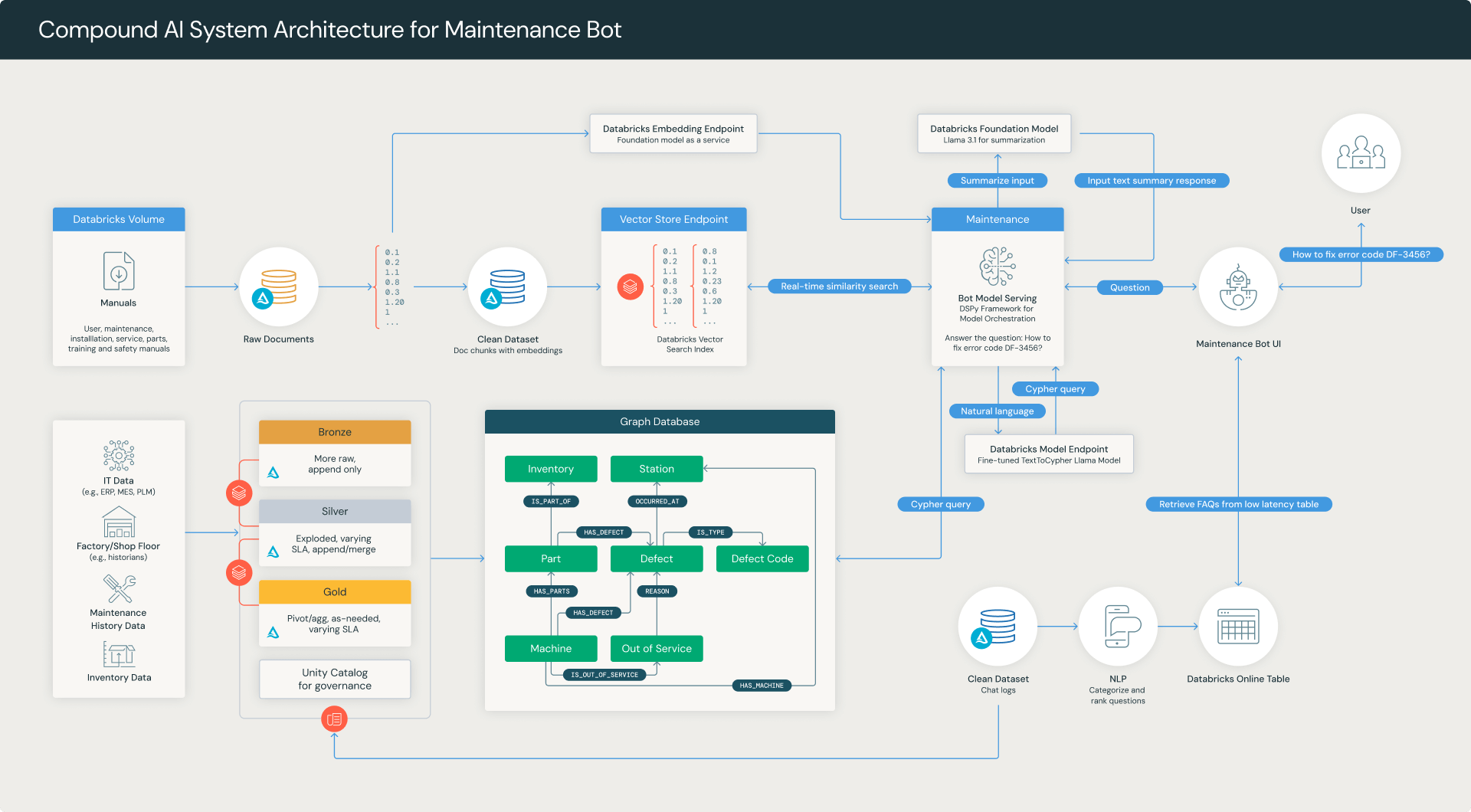Select the Clean Dataset Chat logs icon

tap(998, 627)
